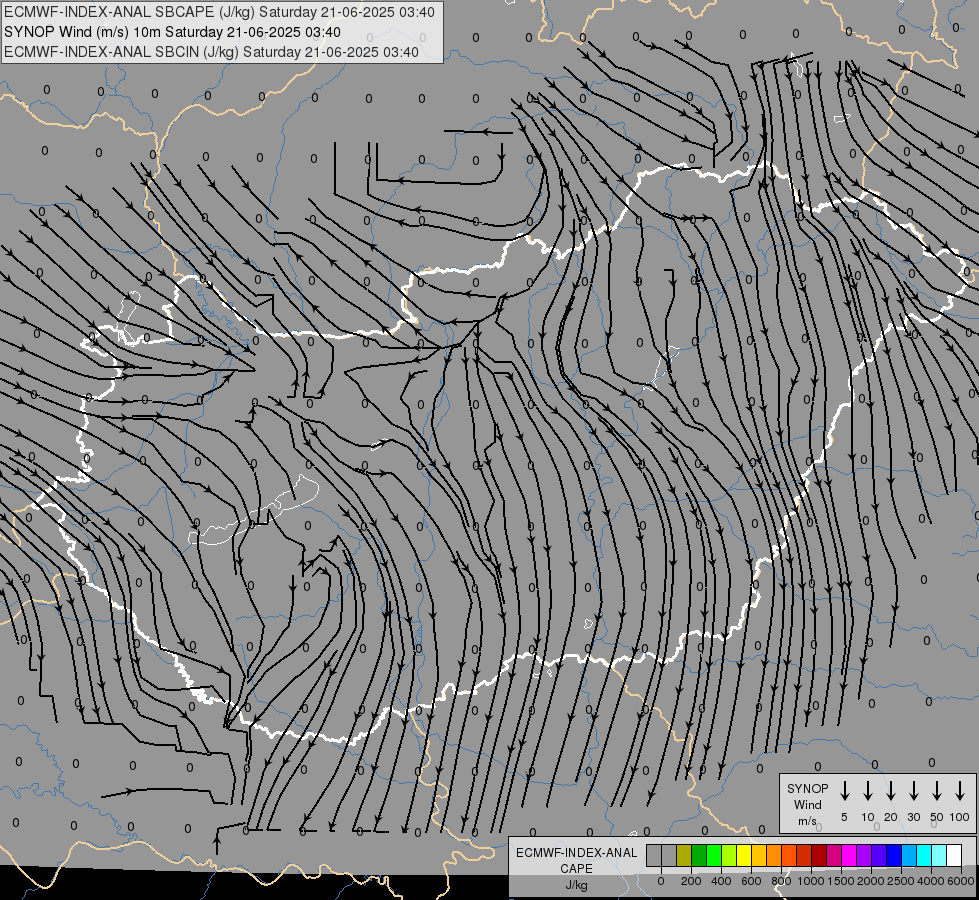Screen dimensions: 979x900
Task: Select the dark maroon CAPE swatch
Action: (x=819, y=855)
